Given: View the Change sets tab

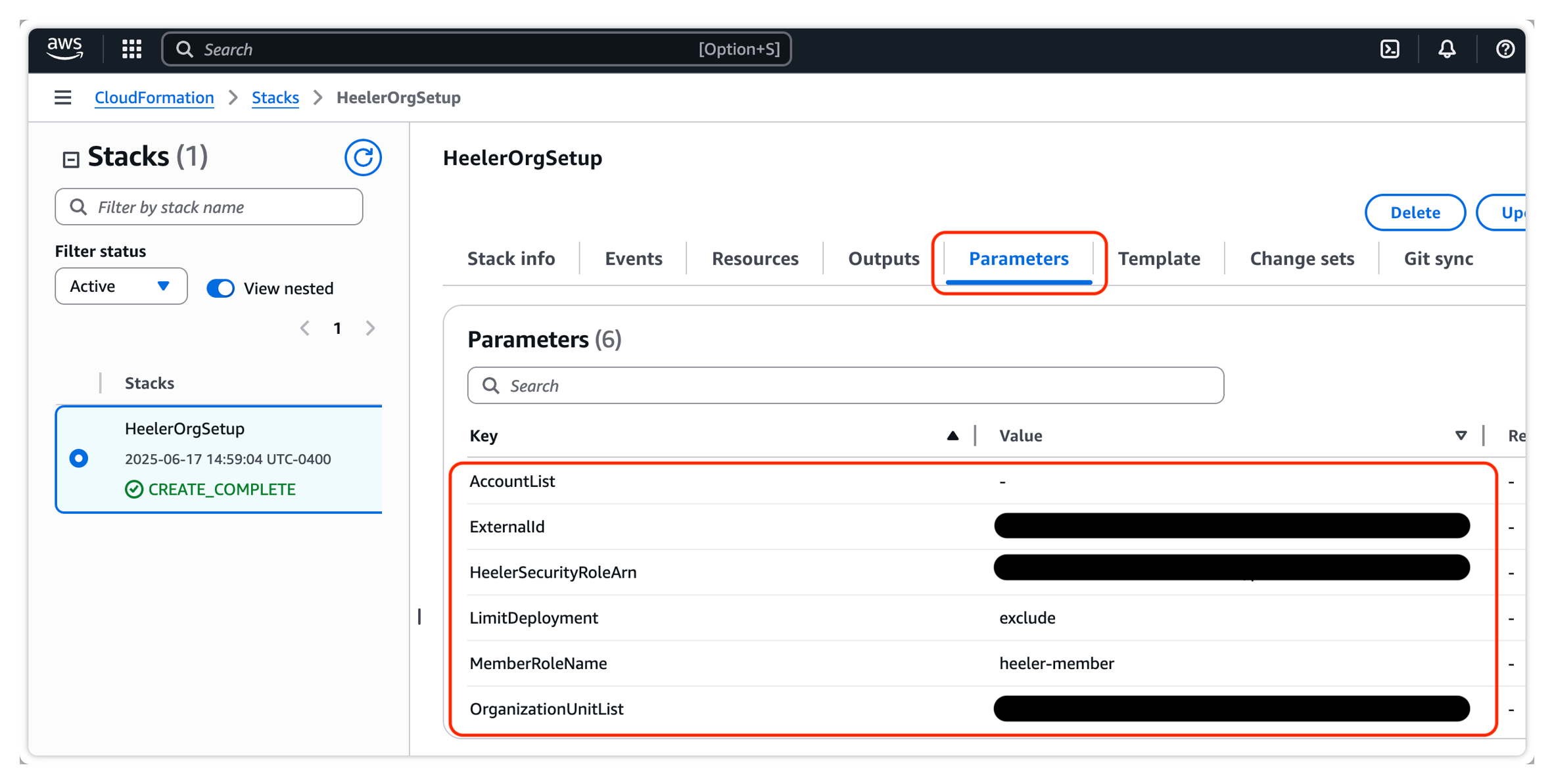Looking at the screenshot, I should [1302, 259].
